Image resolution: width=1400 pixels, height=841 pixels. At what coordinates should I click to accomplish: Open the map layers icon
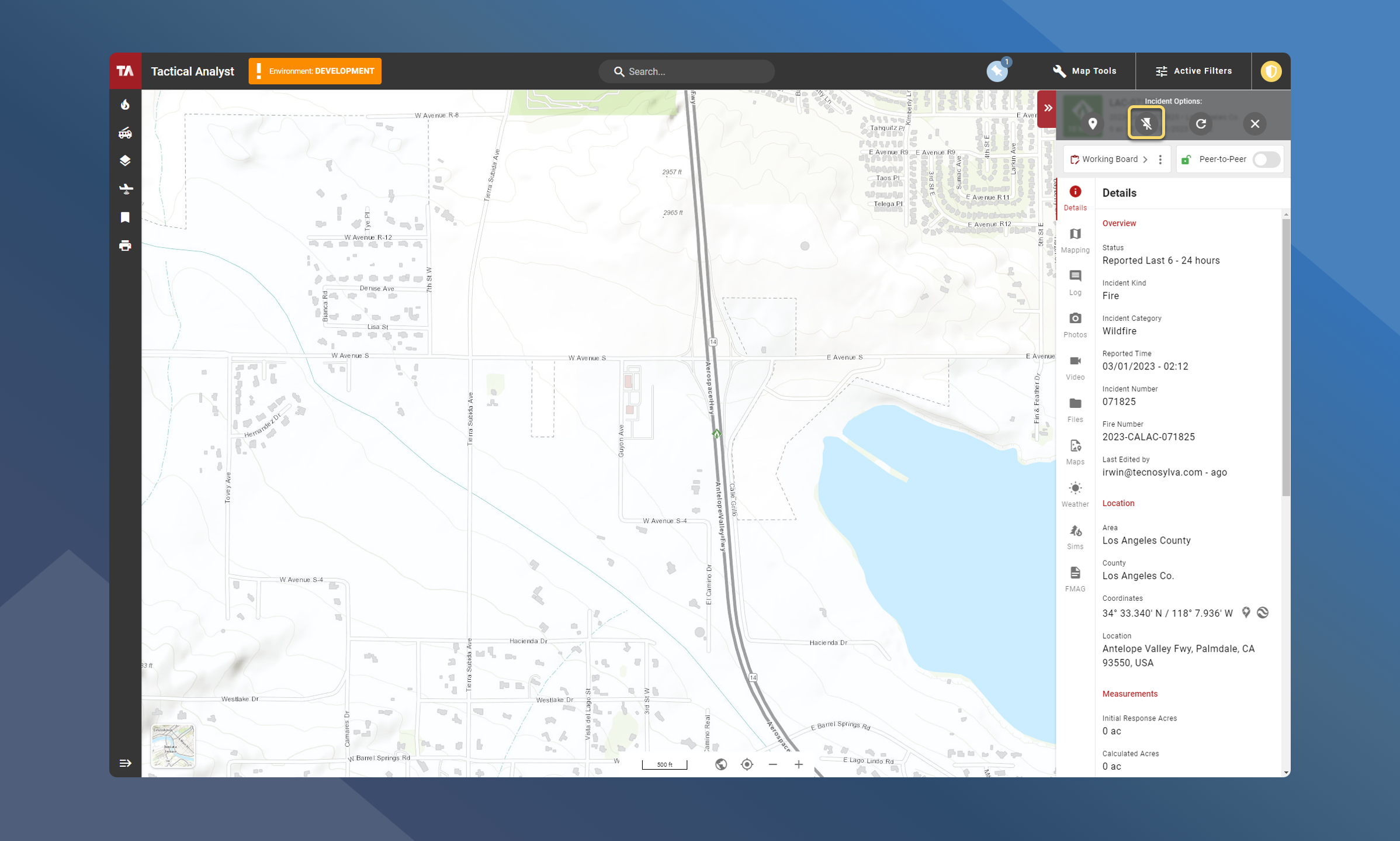(x=125, y=161)
